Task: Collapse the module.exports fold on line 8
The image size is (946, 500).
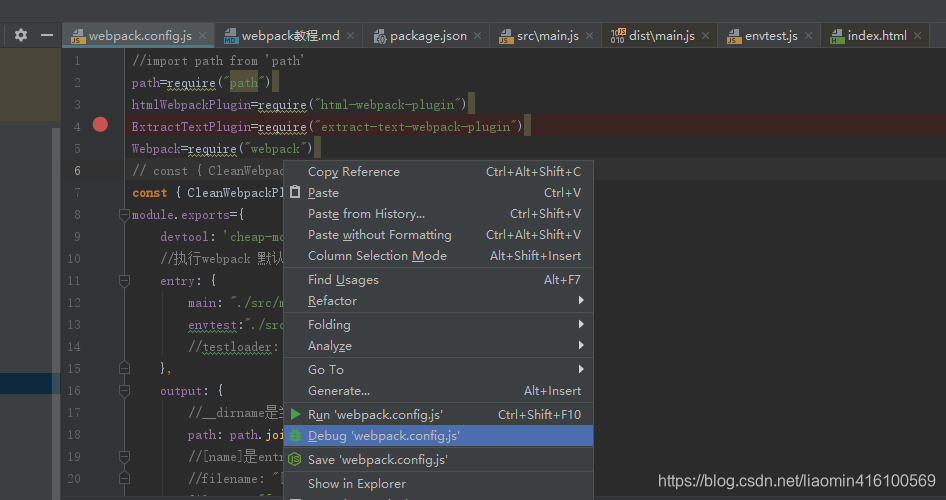Action: point(124,215)
